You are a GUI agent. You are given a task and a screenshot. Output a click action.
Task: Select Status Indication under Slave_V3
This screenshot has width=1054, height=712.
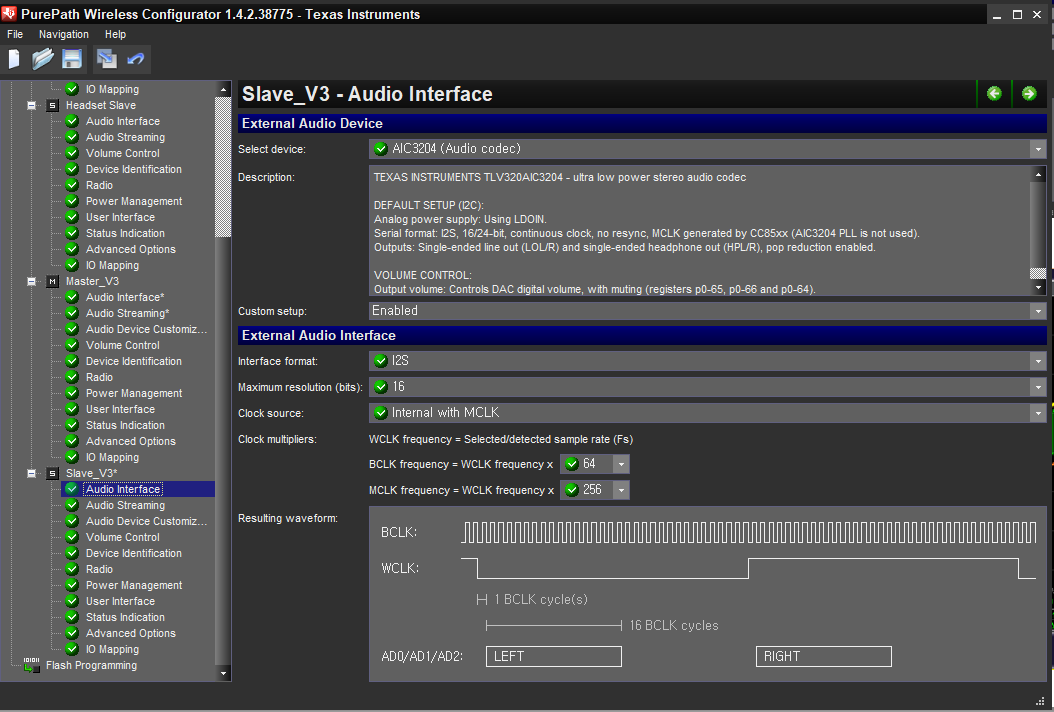pos(125,617)
